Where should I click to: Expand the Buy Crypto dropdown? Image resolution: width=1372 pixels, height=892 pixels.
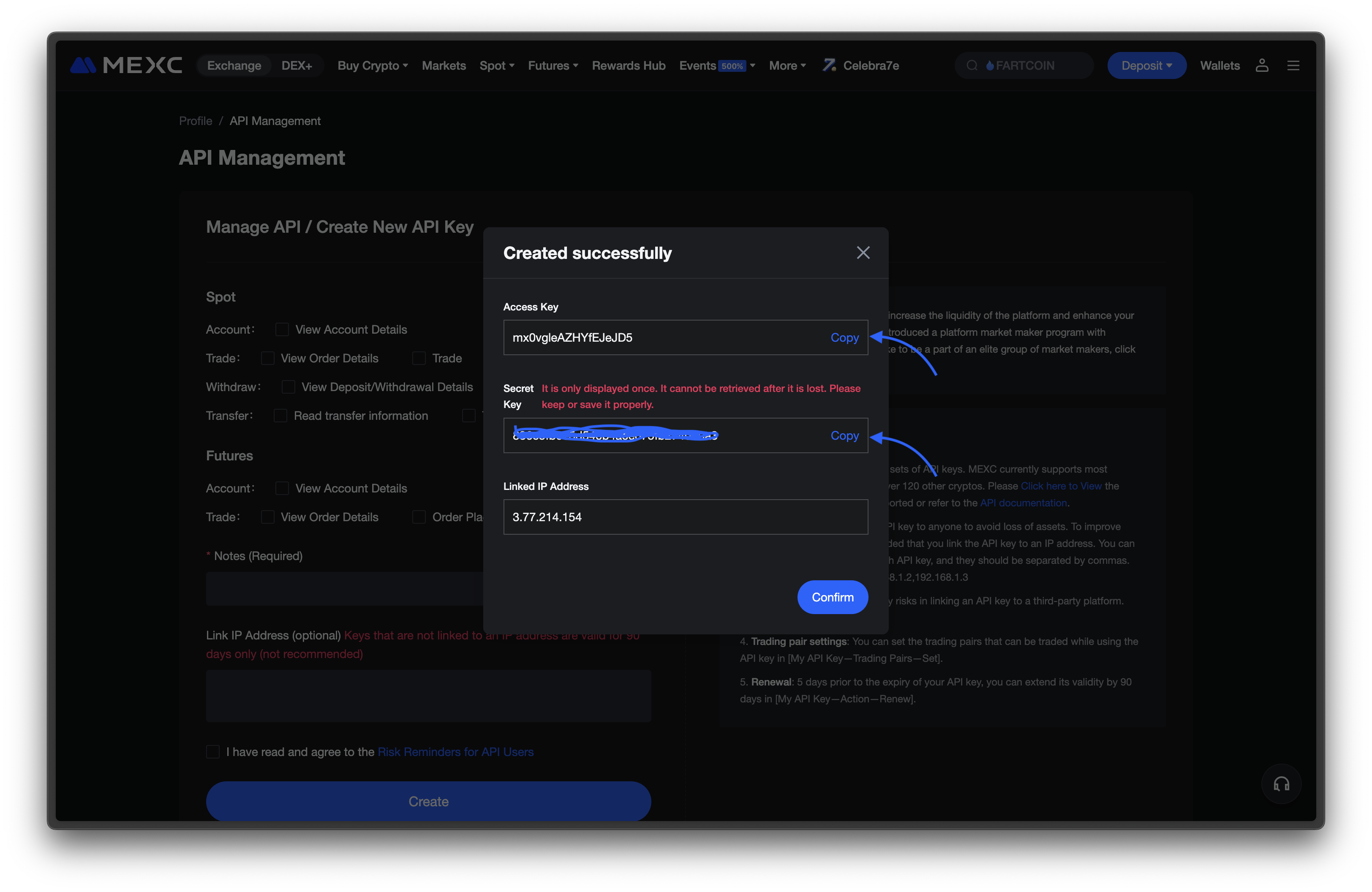coord(373,66)
